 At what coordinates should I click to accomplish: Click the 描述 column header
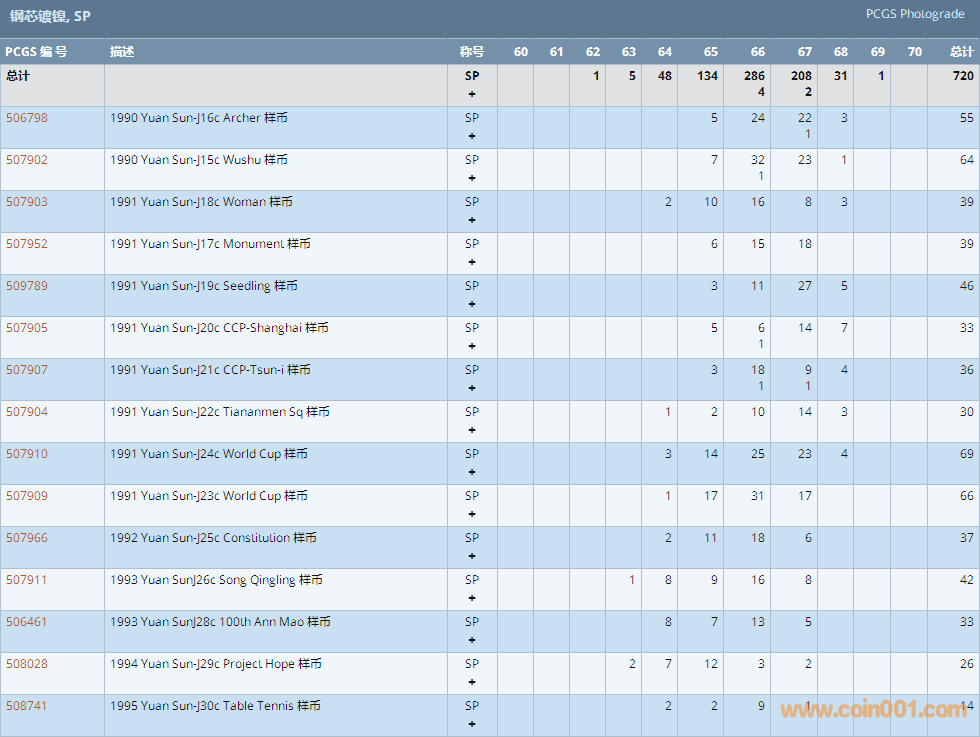[122, 52]
